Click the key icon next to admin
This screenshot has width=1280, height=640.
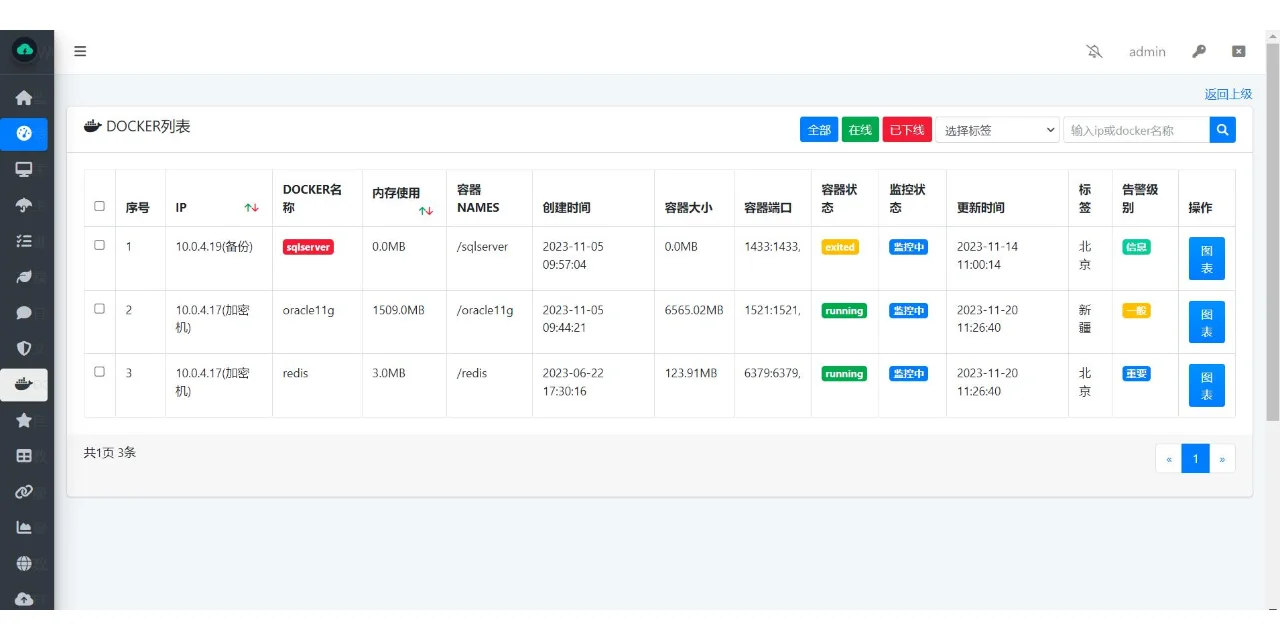pyautogui.click(x=1199, y=51)
